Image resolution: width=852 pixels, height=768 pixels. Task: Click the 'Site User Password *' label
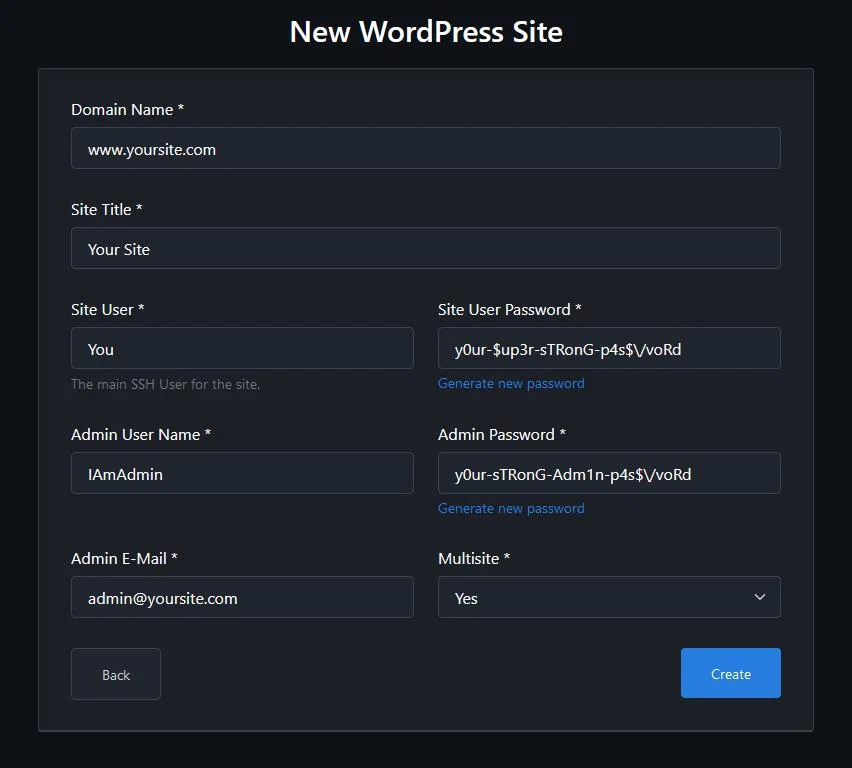[x=510, y=309]
